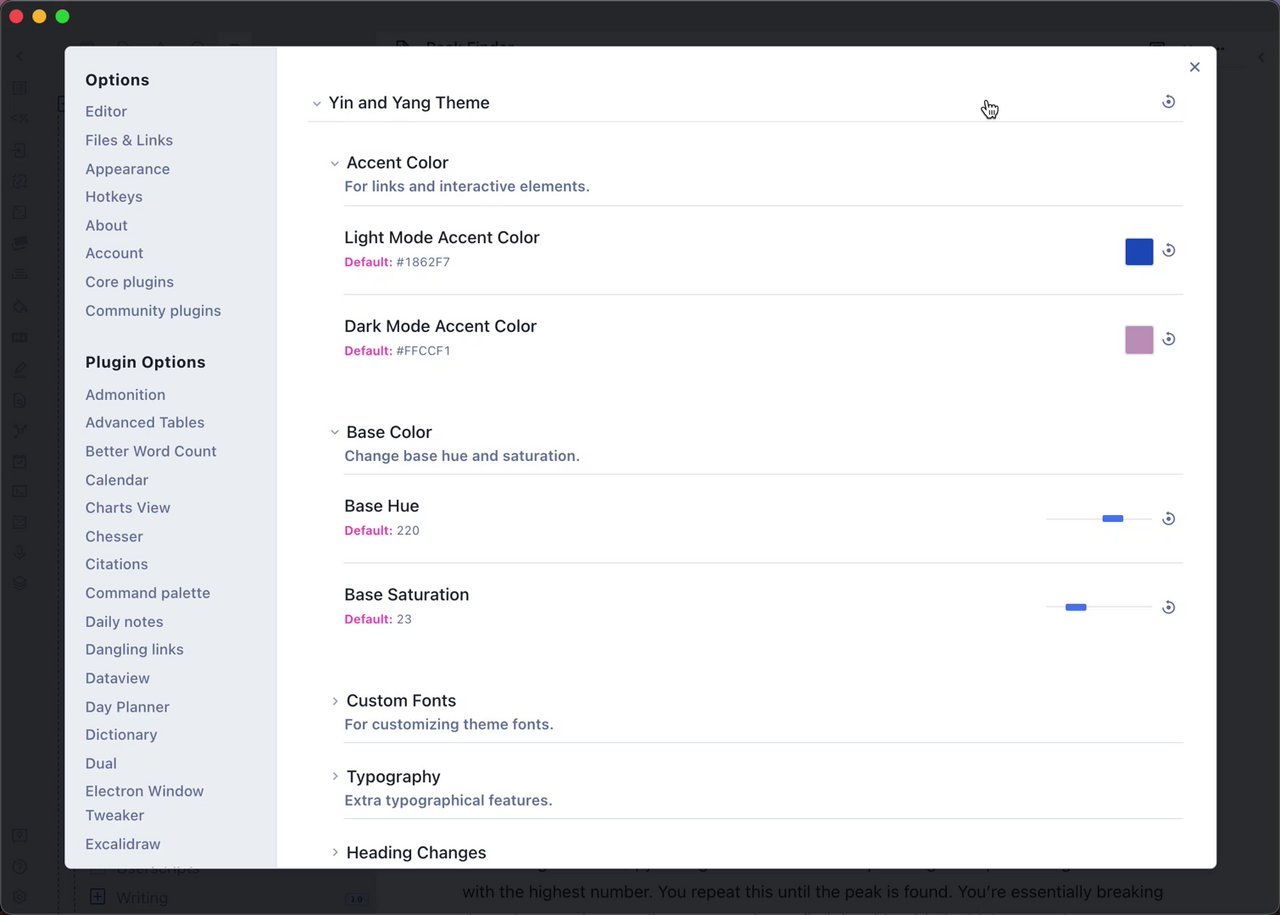Expand the Heading Changes section
Image resolution: width=1280 pixels, height=915 pixels.
[x=335, y=853]
